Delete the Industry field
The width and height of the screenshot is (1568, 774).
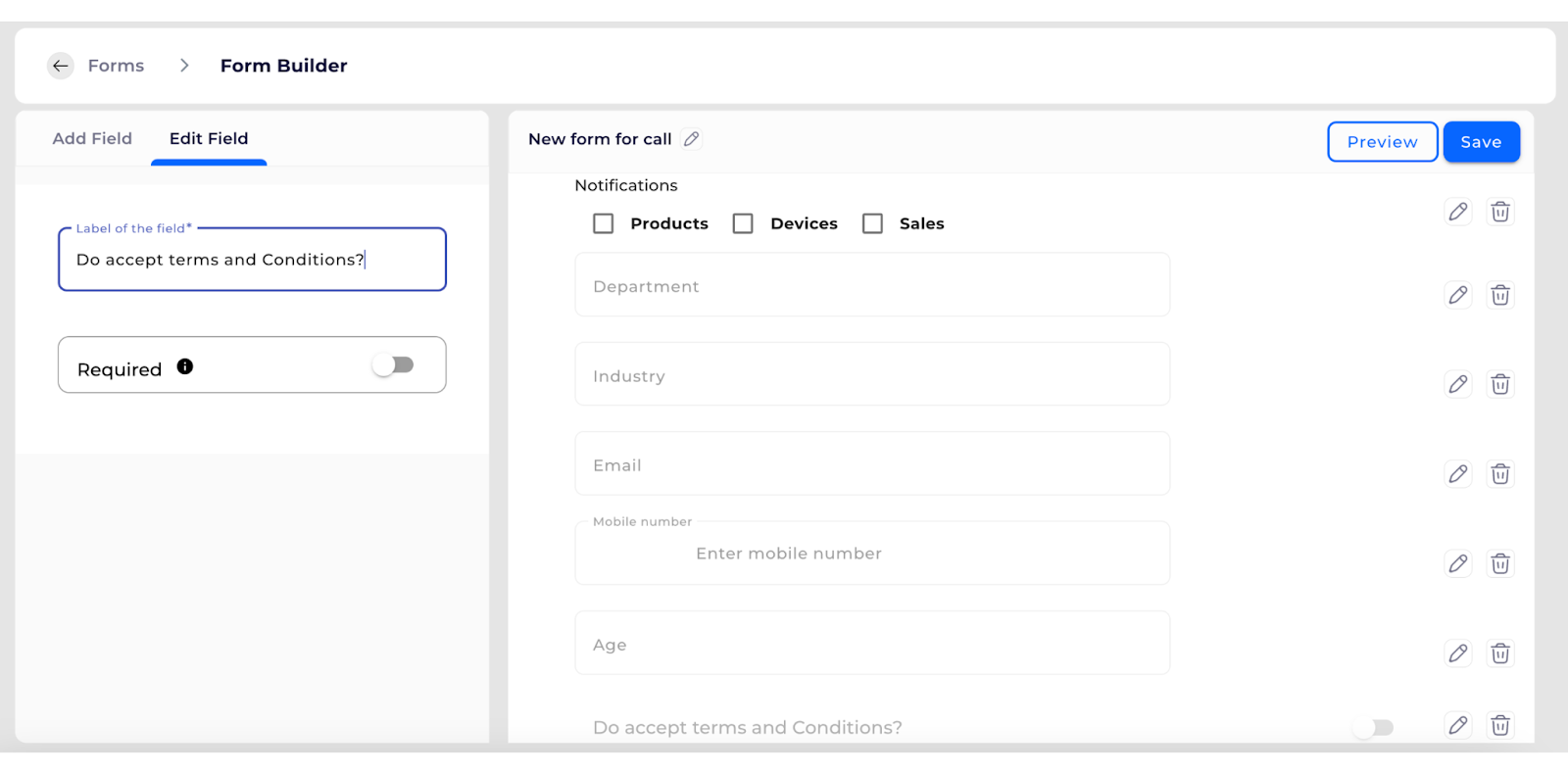tap(1500, 384)
